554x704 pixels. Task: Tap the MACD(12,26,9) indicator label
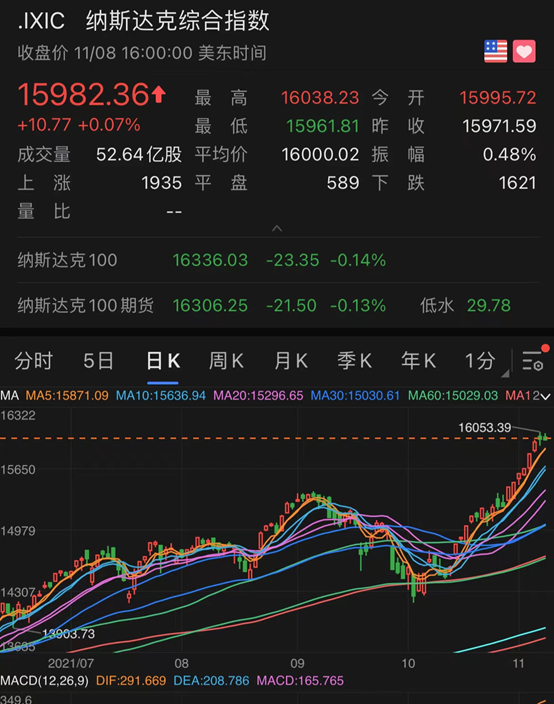pyautogui.click(x=44, y=681)
